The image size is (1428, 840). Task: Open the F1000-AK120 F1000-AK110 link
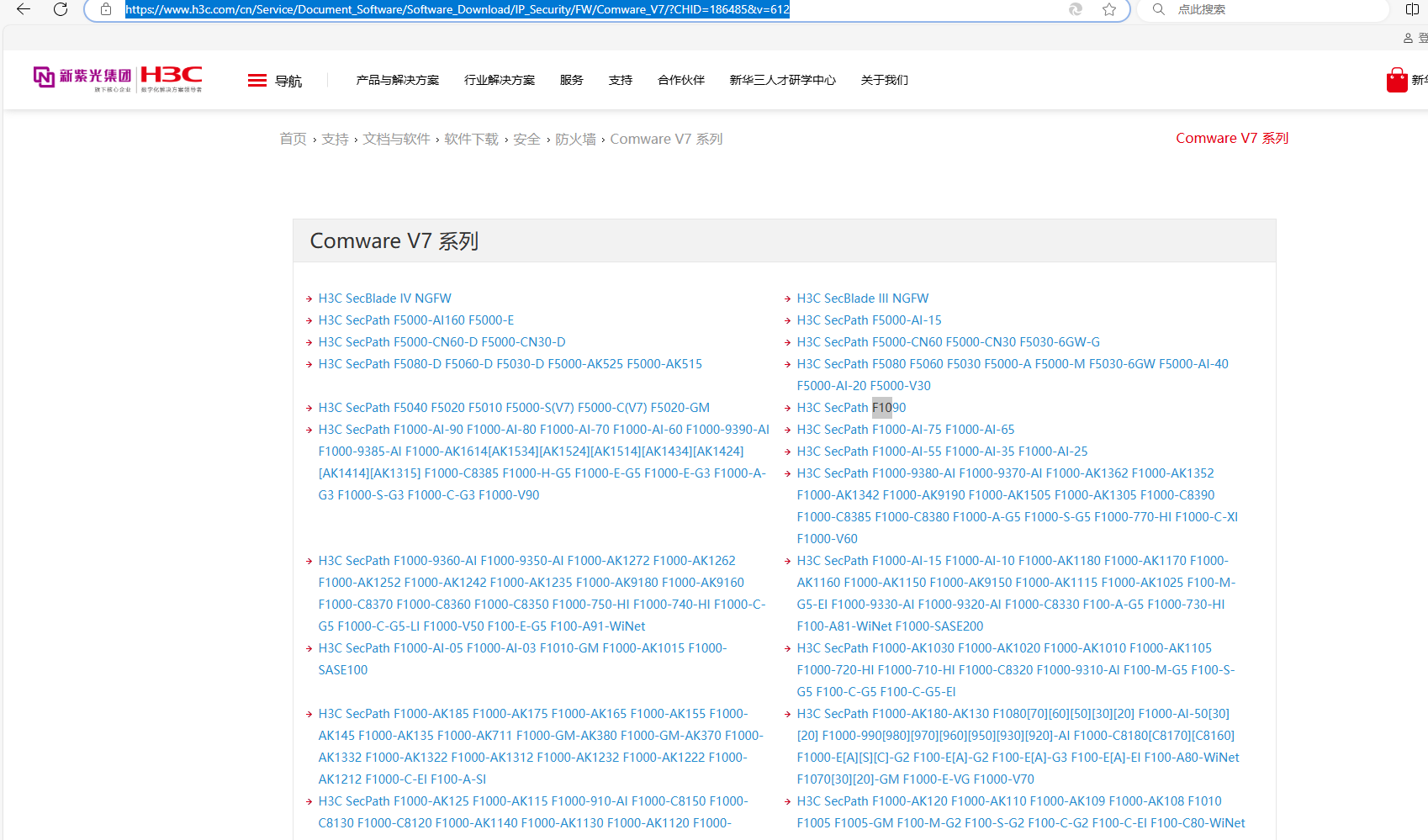[x=1021, y=812]
